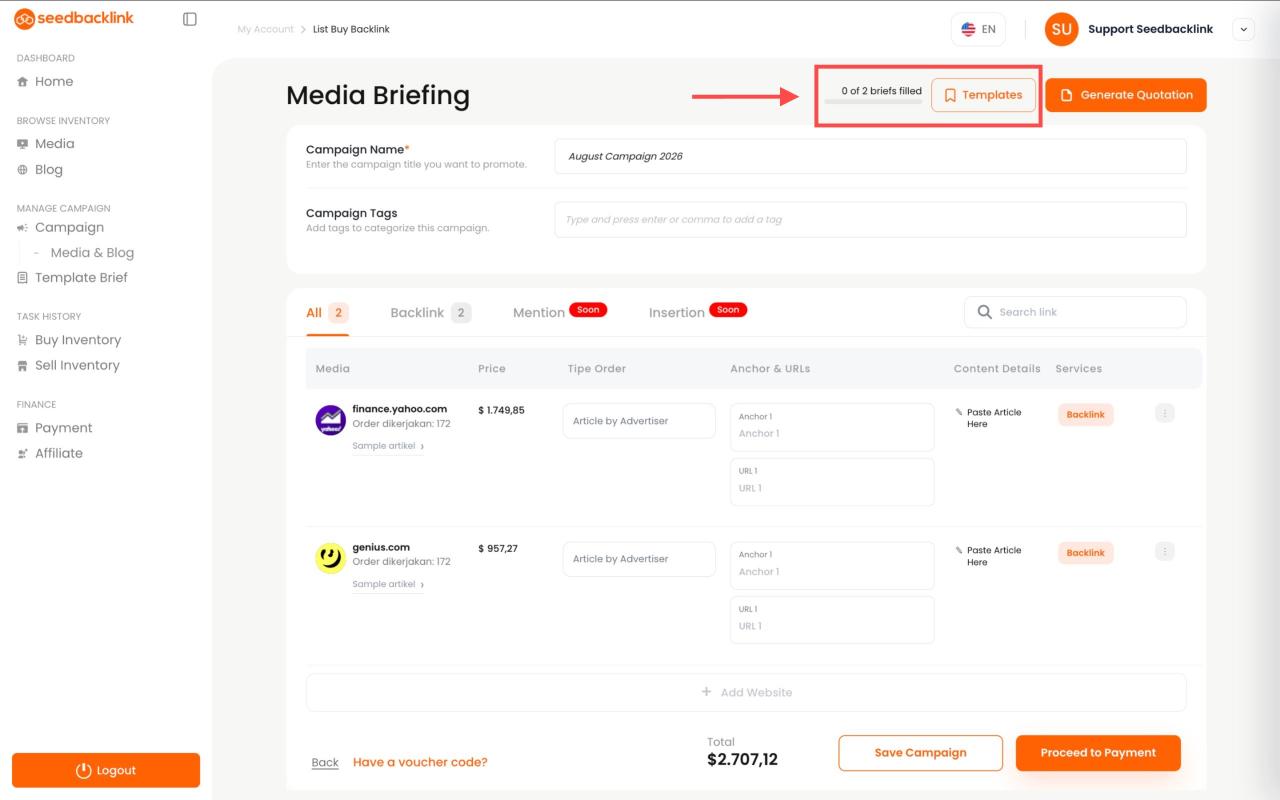The image size is (1280, 800).
Task: Click the Media column header
Action: pos(332,369)
